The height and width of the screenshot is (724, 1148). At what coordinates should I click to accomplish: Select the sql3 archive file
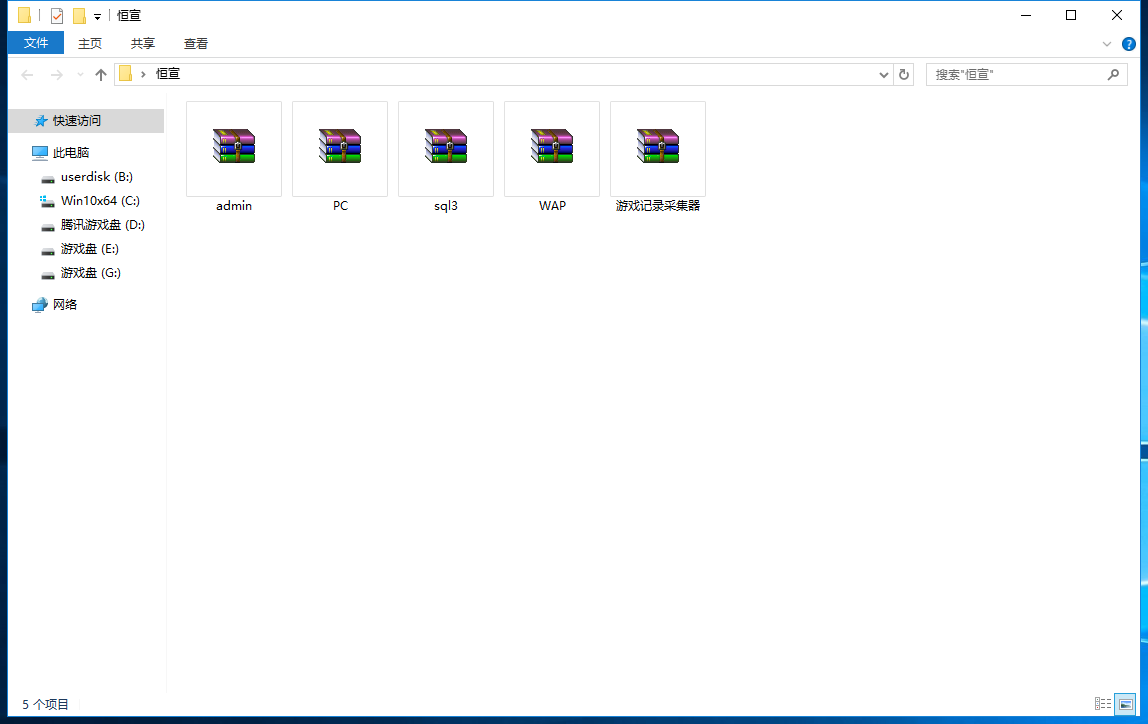coord(446,148)
